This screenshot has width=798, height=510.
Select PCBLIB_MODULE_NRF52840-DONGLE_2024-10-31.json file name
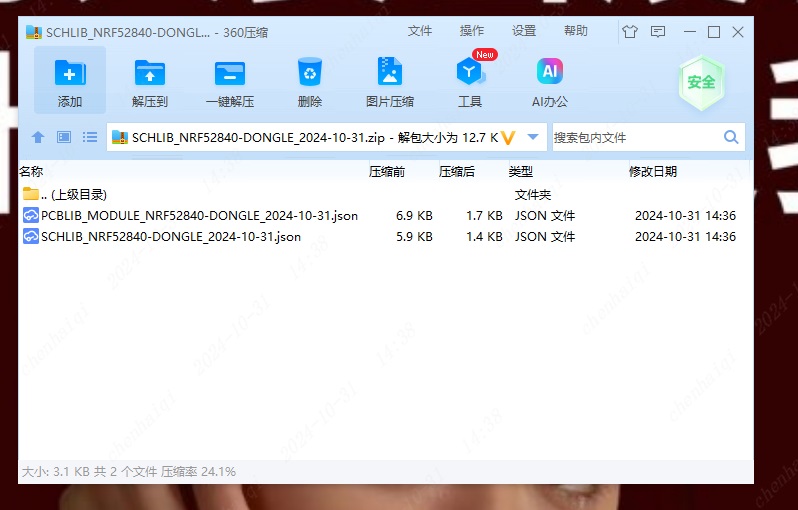click(x=200, y=216)
